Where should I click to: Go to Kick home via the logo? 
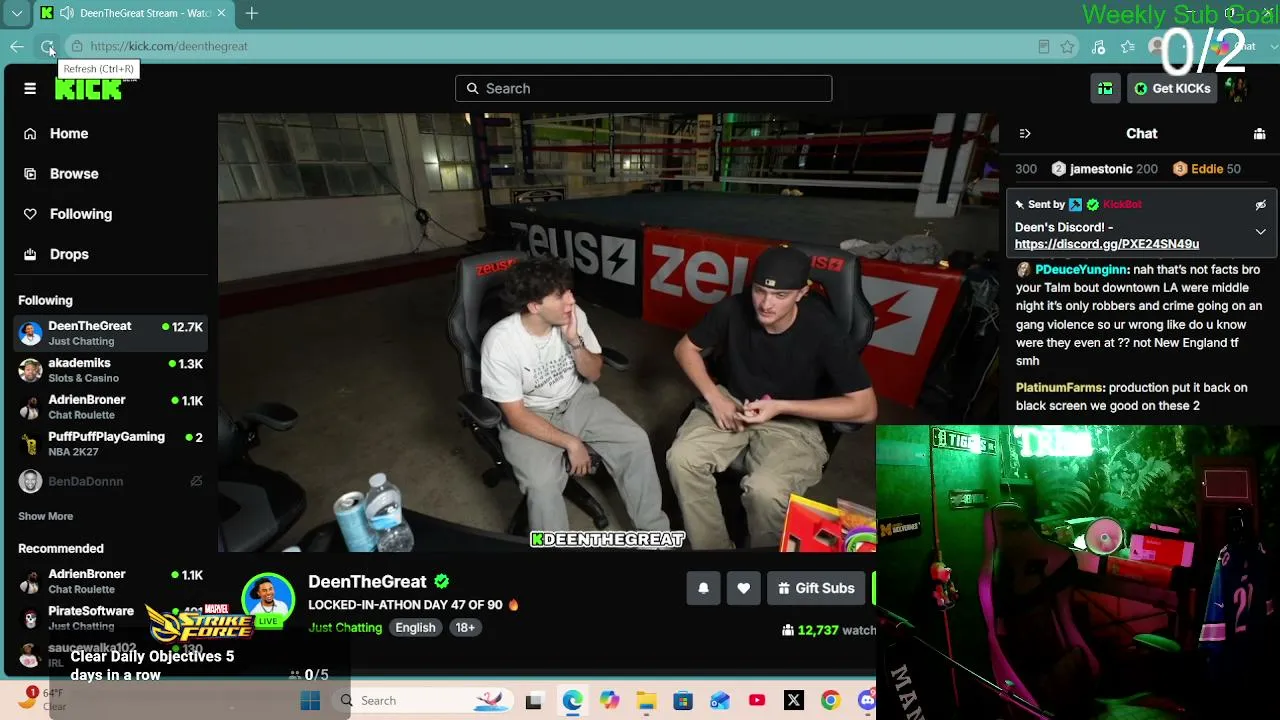pyautogui.click(x=88, y=89)
